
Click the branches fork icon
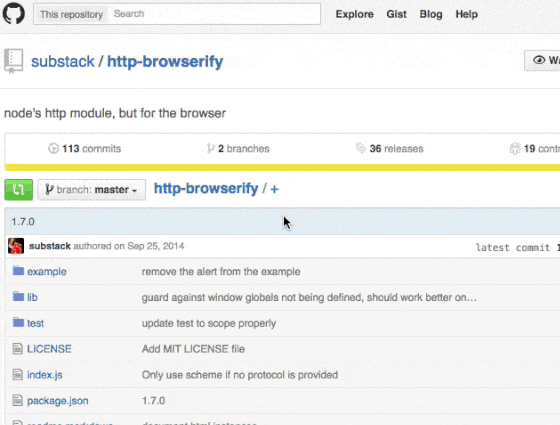(x=210, y=148)
